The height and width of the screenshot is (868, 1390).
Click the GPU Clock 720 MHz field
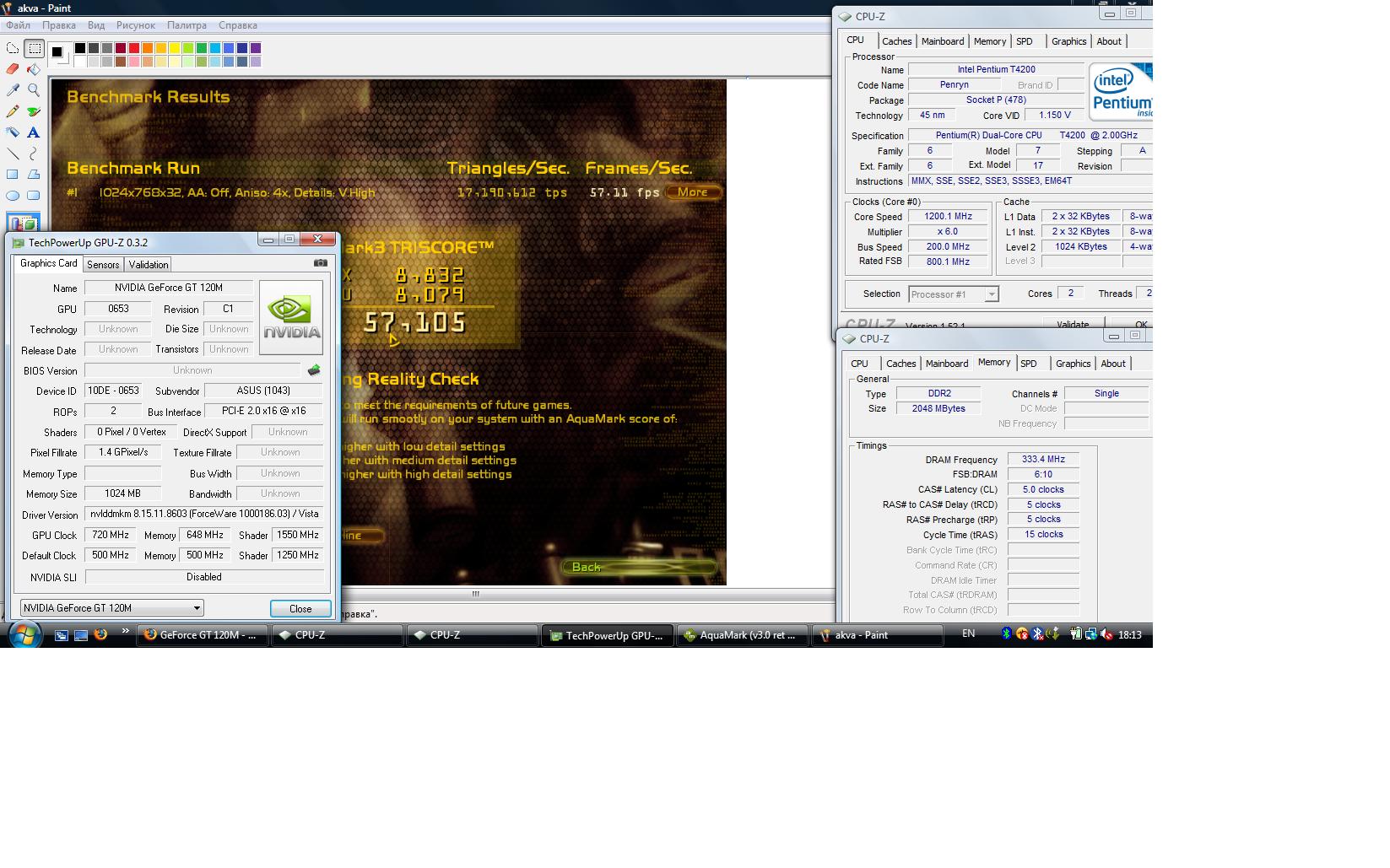tap(111, 535)
